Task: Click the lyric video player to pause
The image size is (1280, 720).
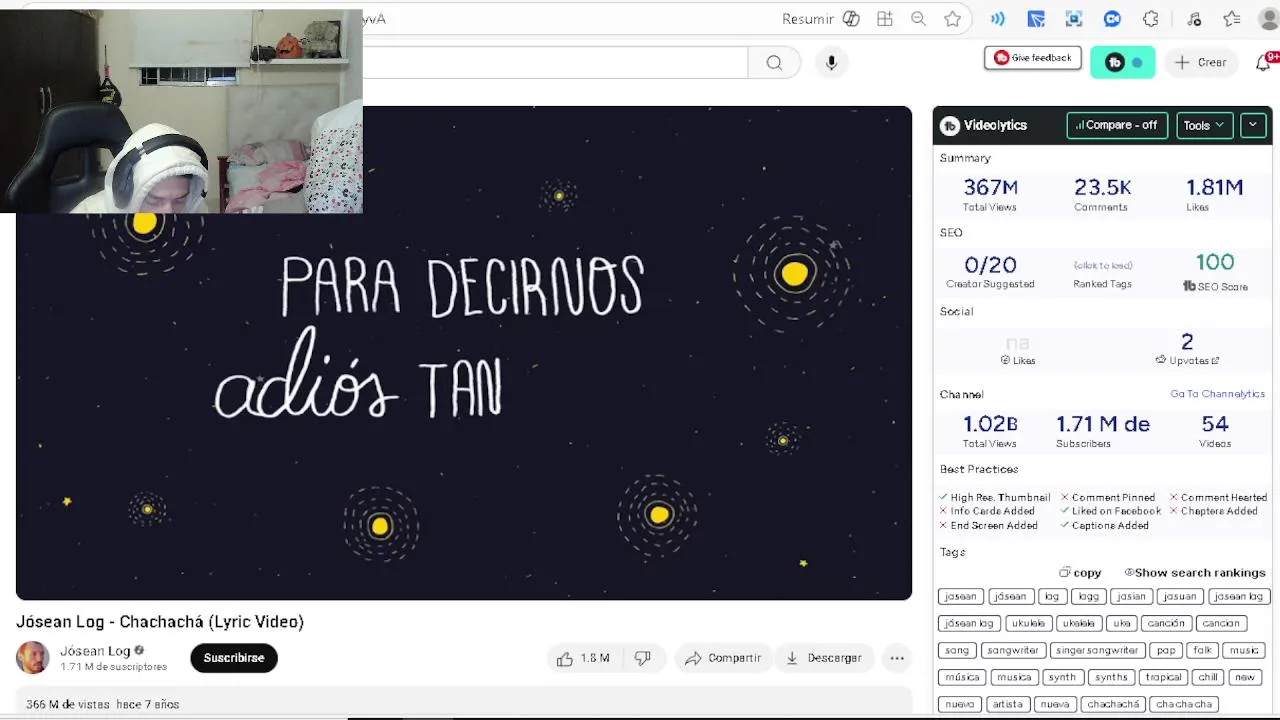Action: click(x=464, y=353)
